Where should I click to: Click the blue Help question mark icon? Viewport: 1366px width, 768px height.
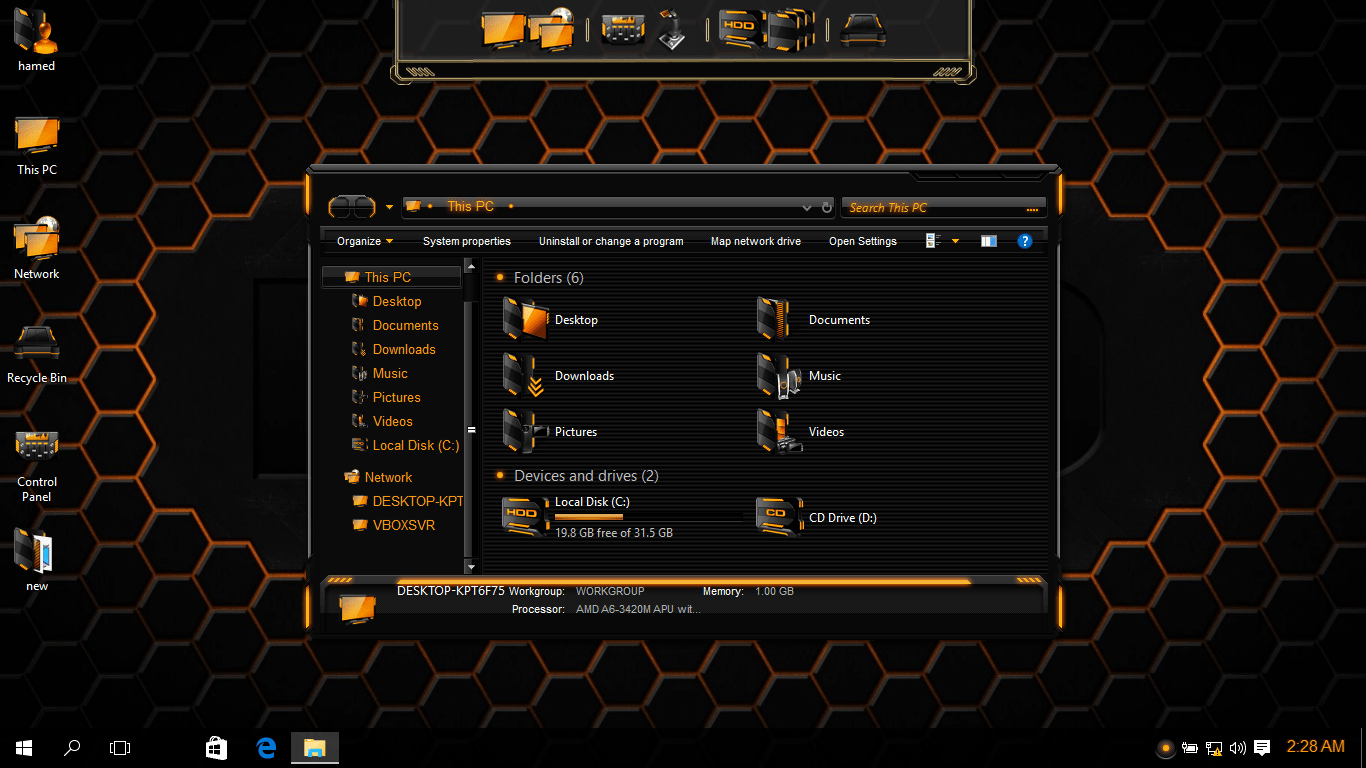(1024, 241)
